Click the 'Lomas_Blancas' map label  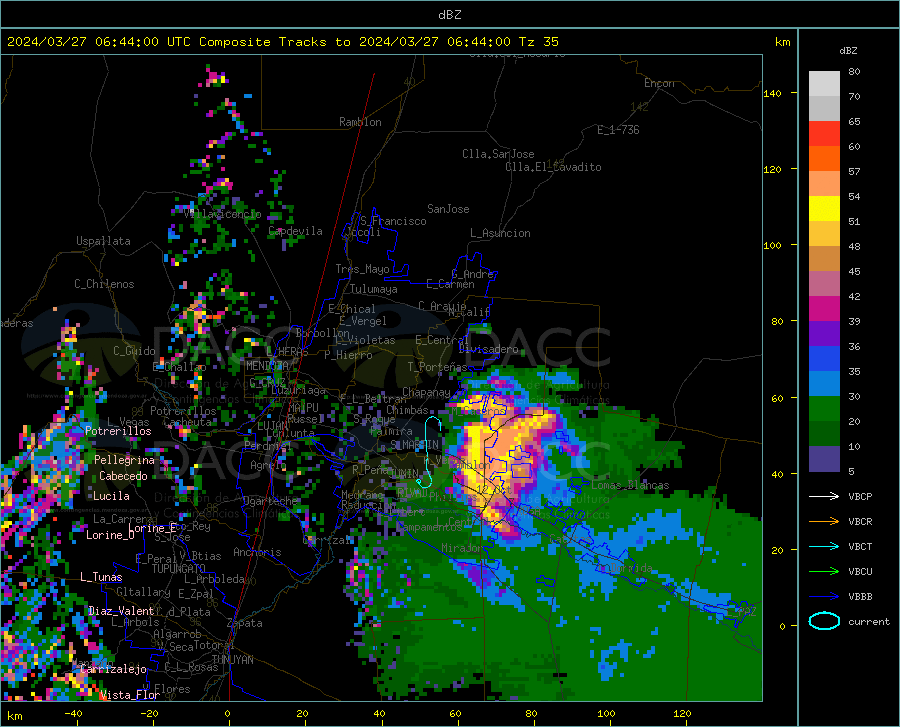[630, 485]
